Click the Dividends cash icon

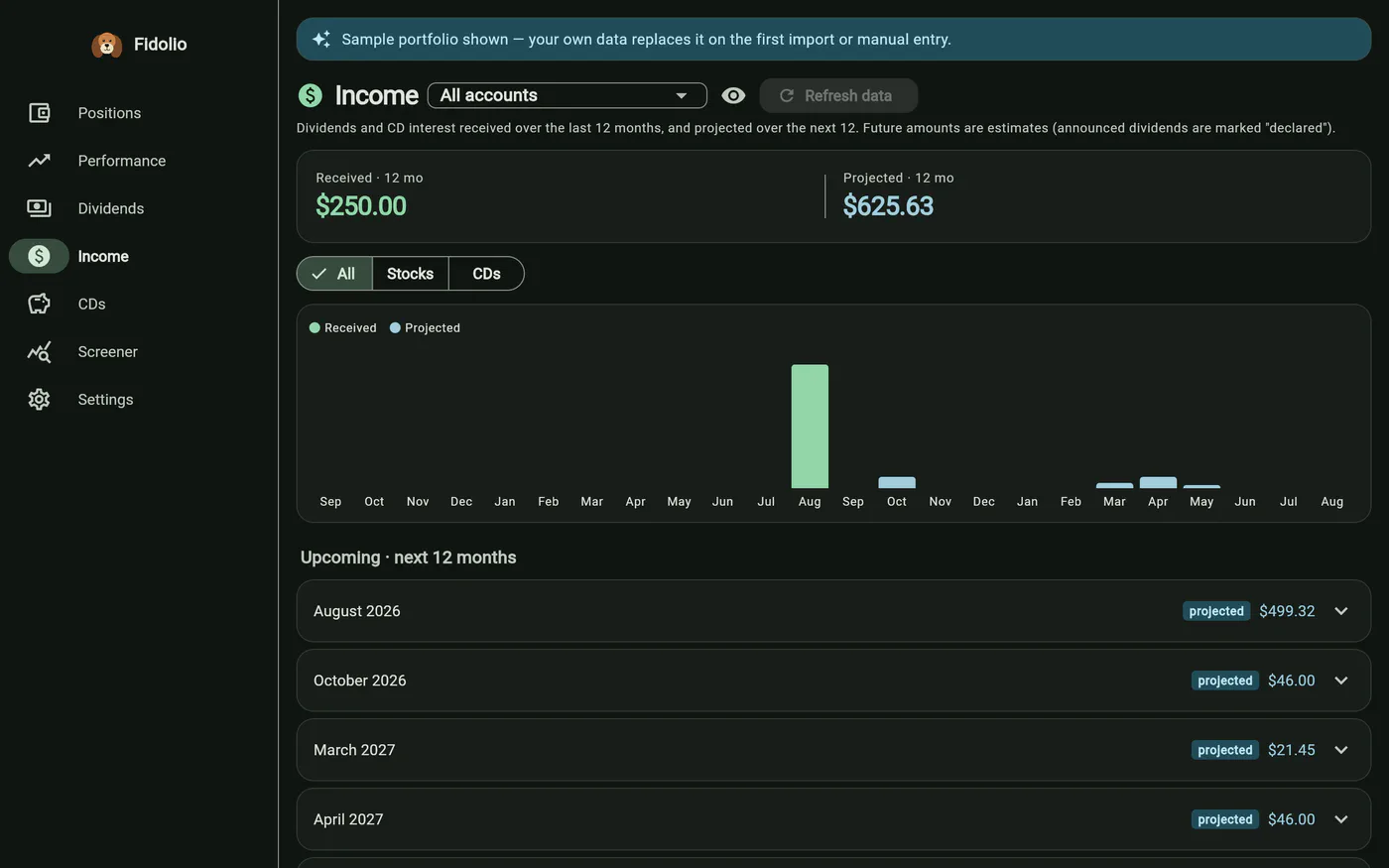tap(39, 208)
